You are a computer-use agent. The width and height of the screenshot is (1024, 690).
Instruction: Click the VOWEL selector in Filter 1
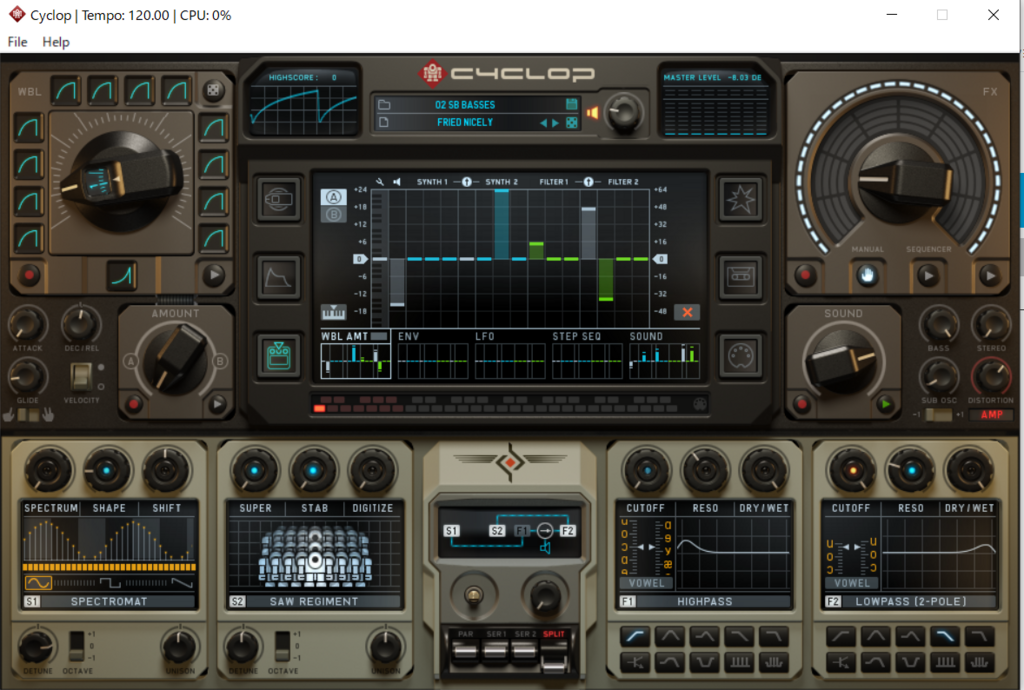pos(647,583)
